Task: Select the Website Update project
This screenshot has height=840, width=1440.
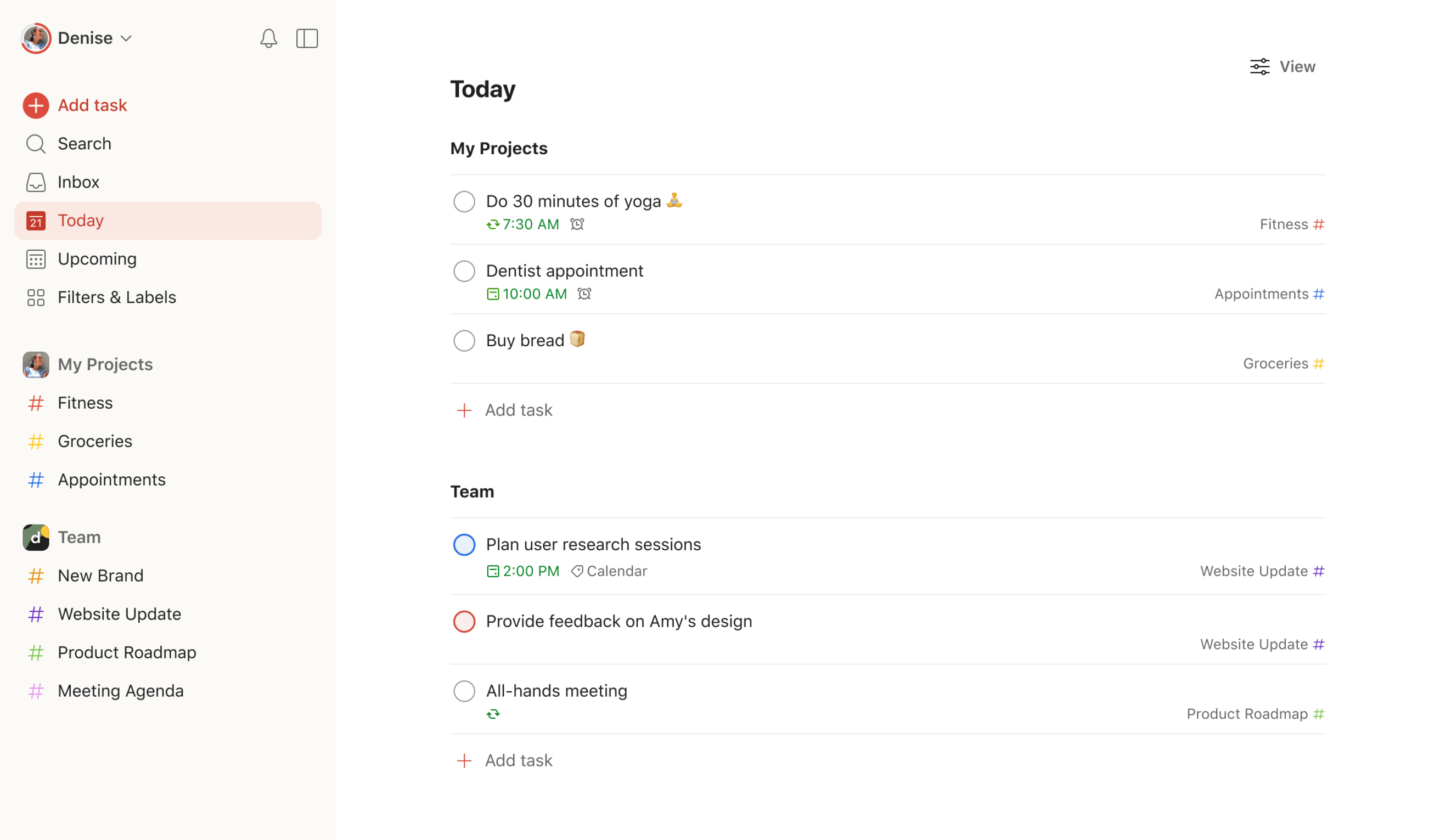Action: pyautogui.click(x=119, y=613)
